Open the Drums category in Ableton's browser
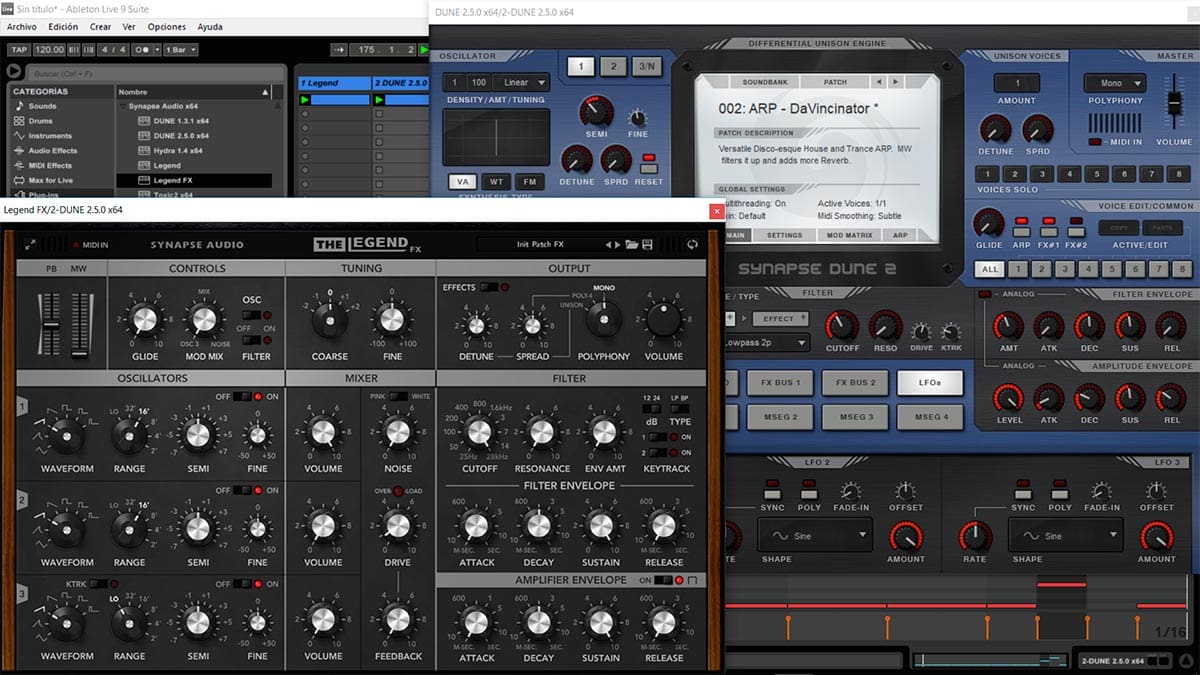This screenshot has width=1200, height=675. (x=41, y=121)
